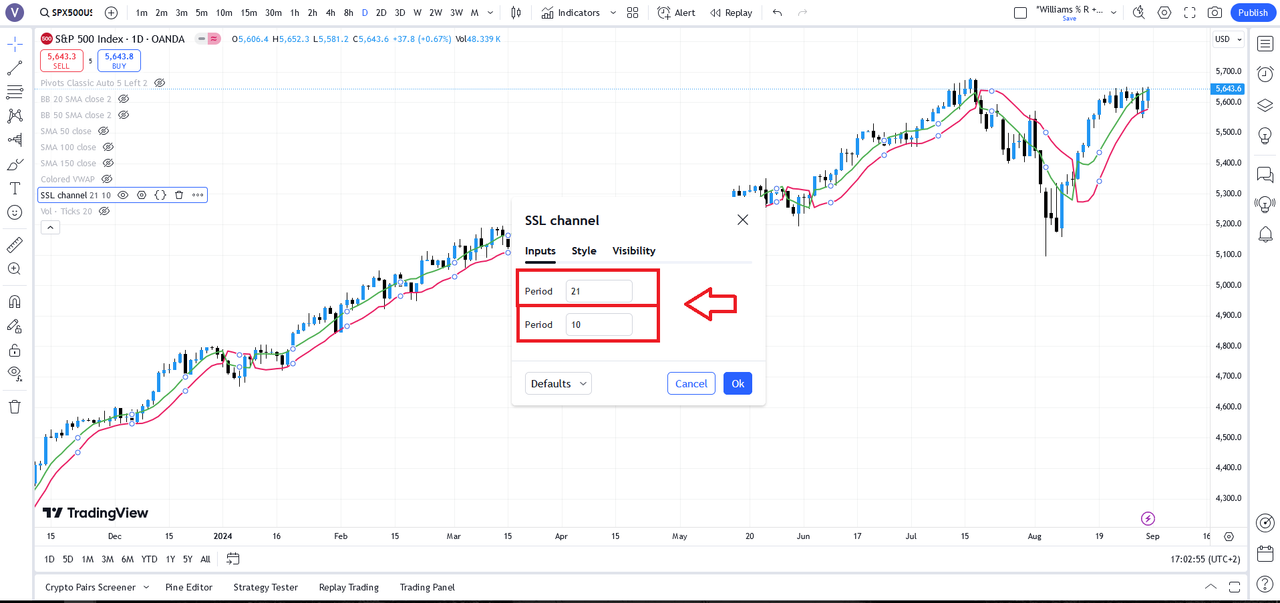1280x603 pixels.
Task: Open the patterns drawing tool
Action: click(15, 116)
